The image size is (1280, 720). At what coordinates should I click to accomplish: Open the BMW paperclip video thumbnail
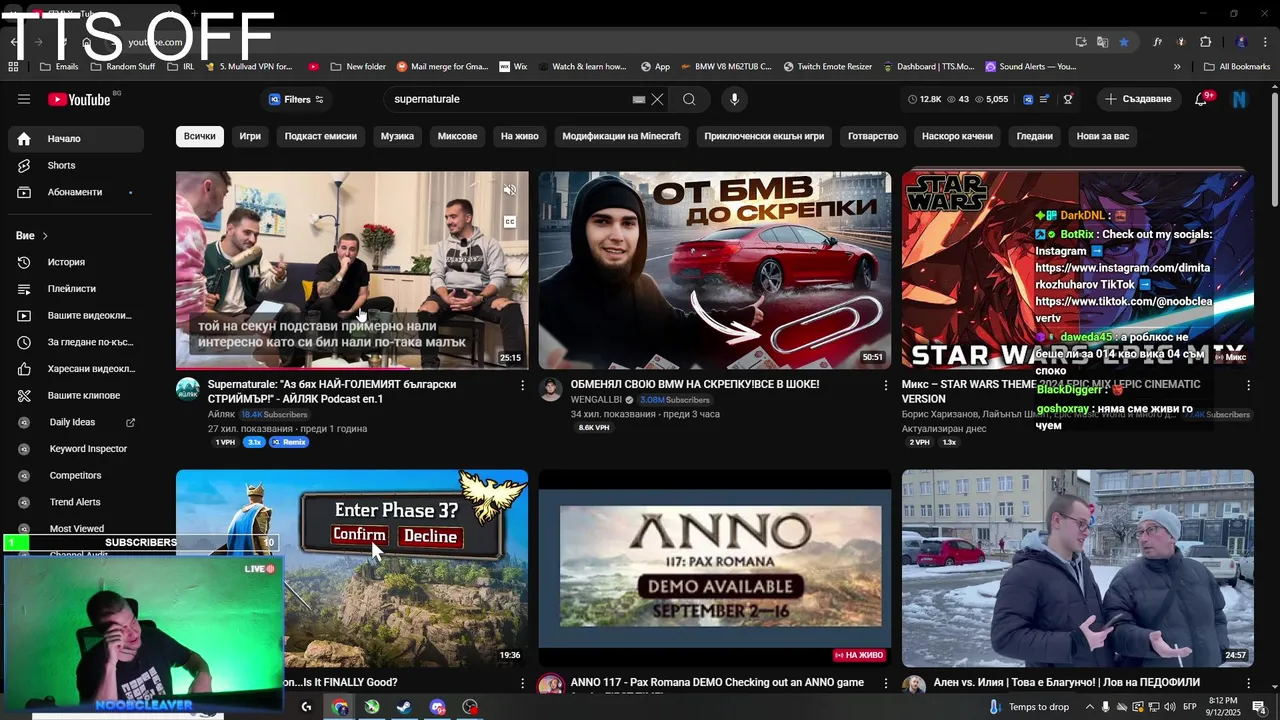(715, 270)
